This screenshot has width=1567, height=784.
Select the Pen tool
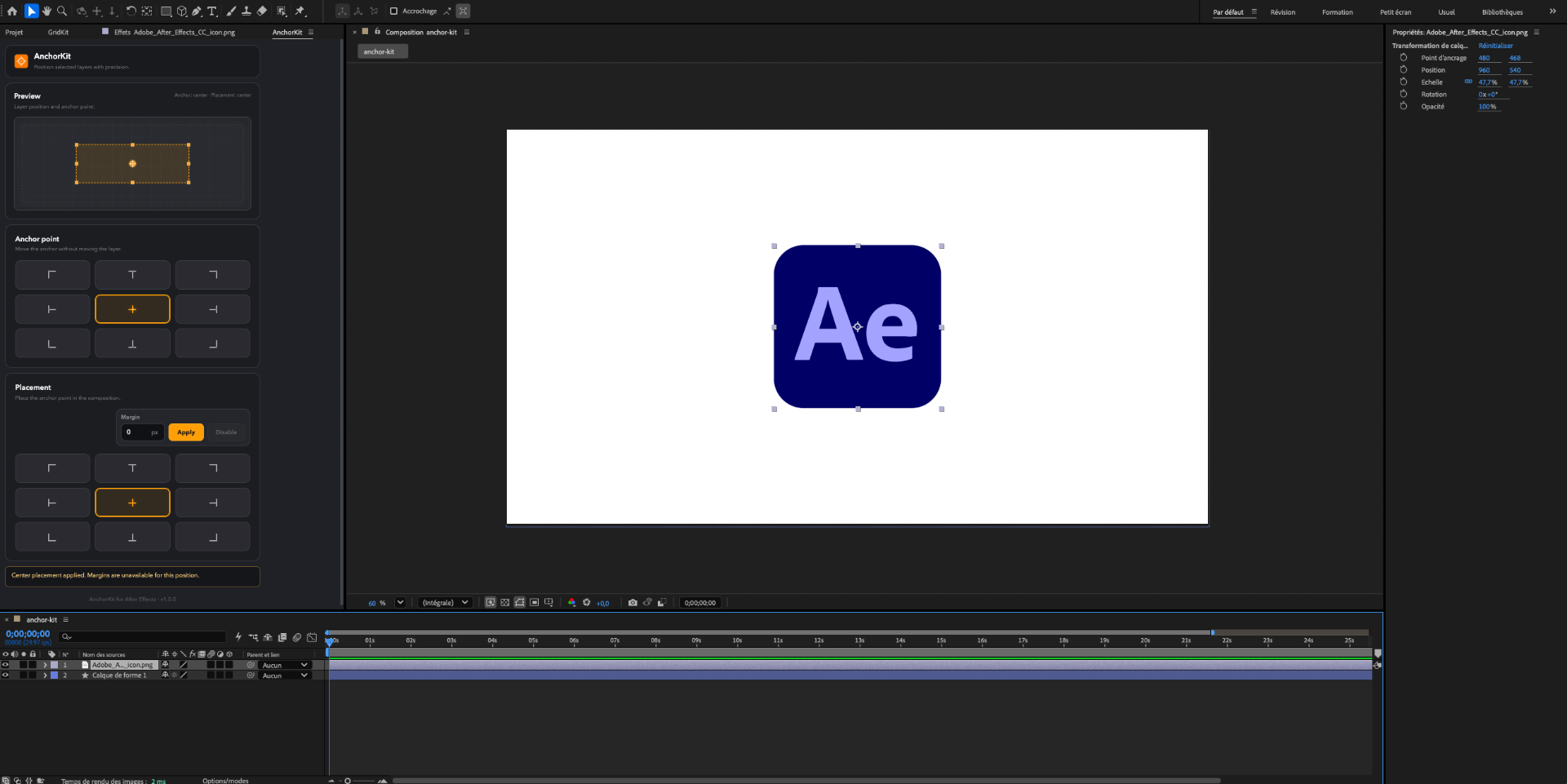point(197,11)
